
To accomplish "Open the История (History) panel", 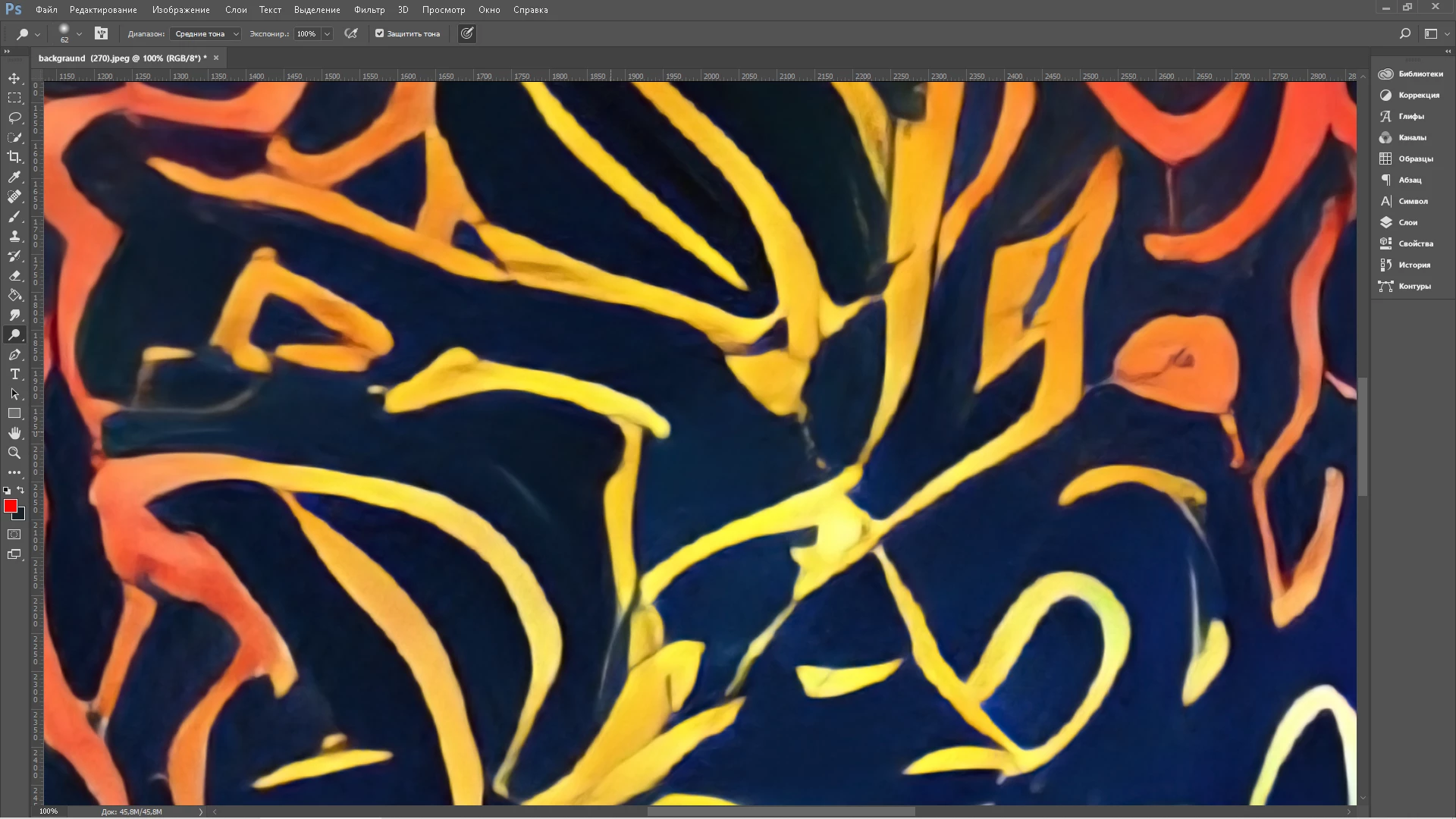I will 1414,265.
